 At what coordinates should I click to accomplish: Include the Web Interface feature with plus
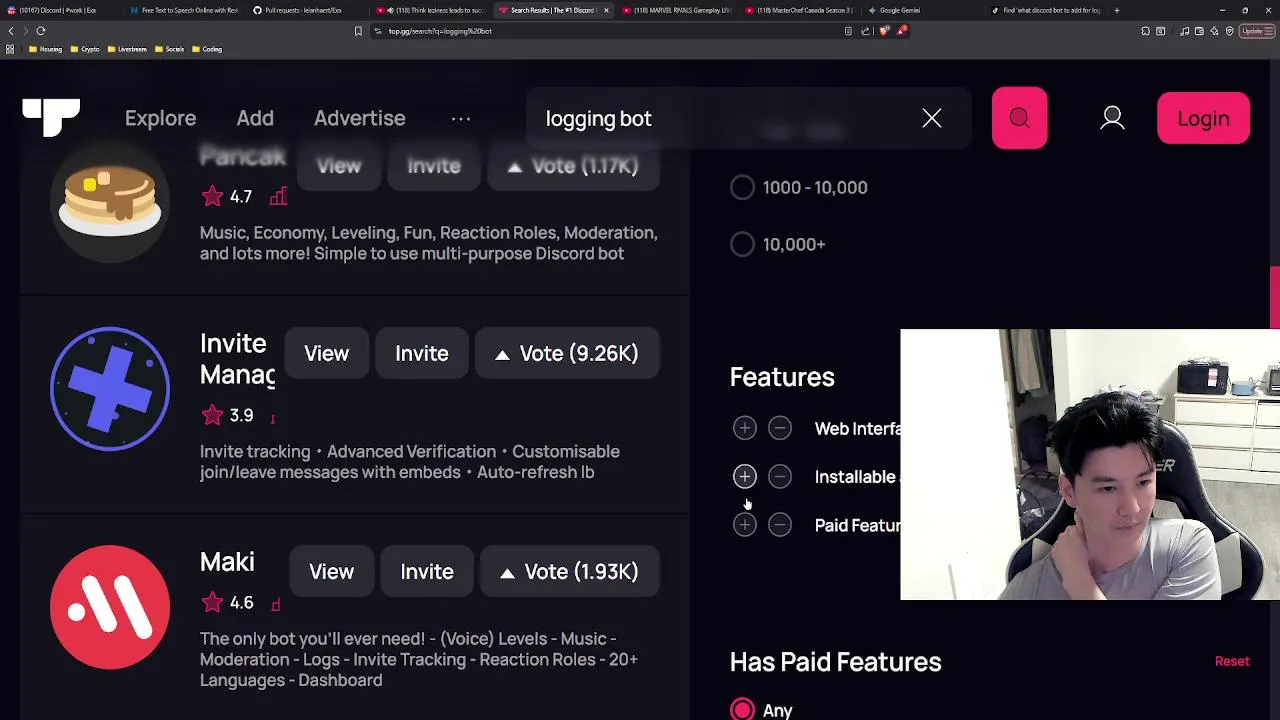point(744,428)
